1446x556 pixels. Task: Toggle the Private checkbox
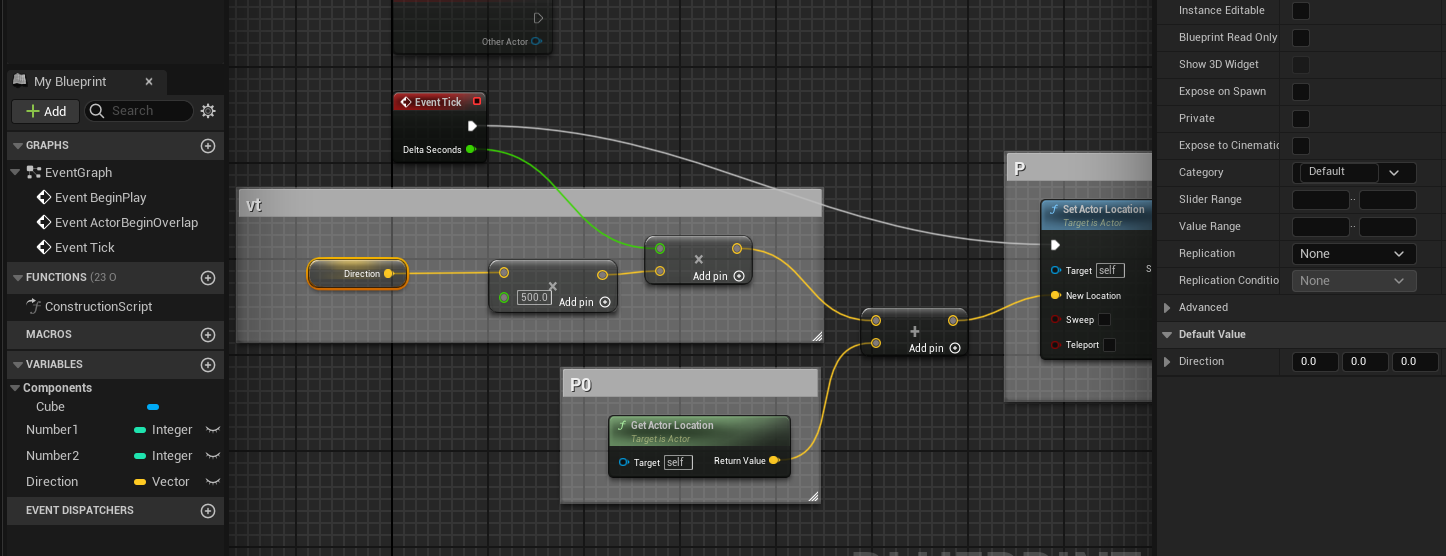(x=1301, y=119)
